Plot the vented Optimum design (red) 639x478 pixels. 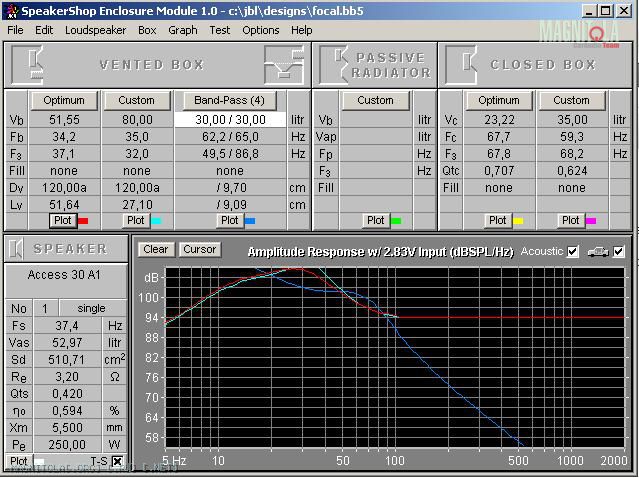point(62,220)
